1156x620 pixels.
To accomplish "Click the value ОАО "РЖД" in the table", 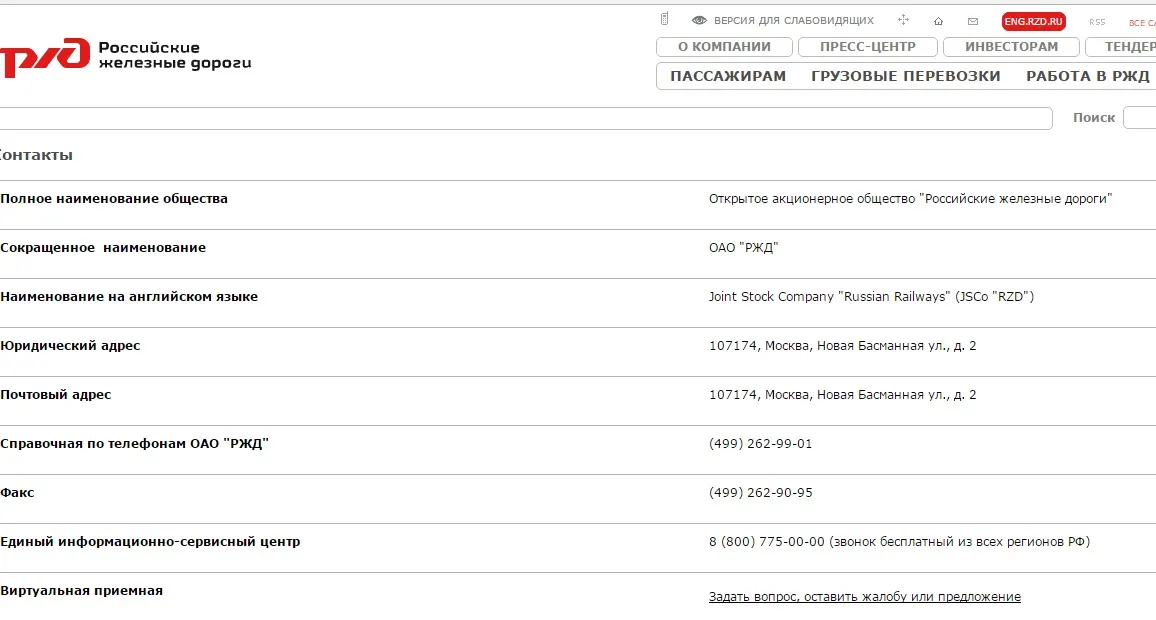I will [744, 248].
